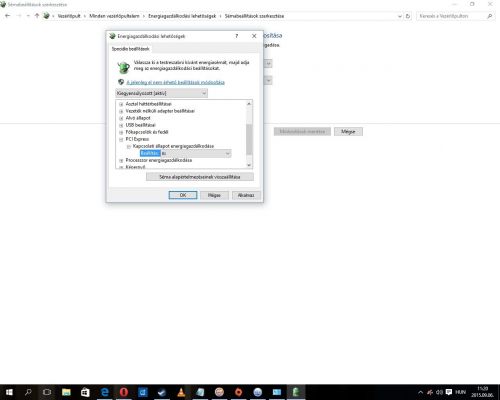Viewport: 500px width, 400px height.
Task: Select the Alvó állapot tree row
Action: pos(138,118)
